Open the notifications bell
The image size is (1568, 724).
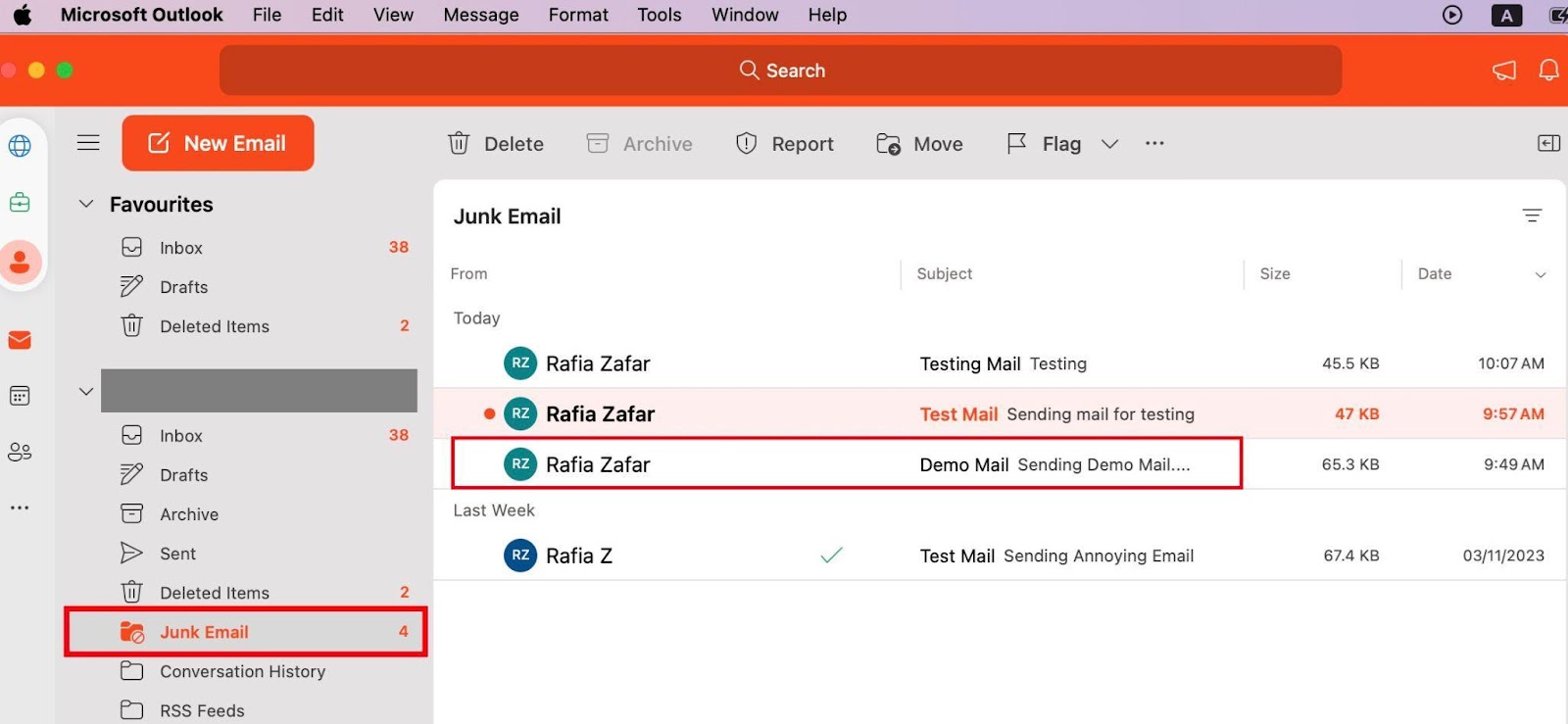pyautogui.click(x=1549, y=71)
